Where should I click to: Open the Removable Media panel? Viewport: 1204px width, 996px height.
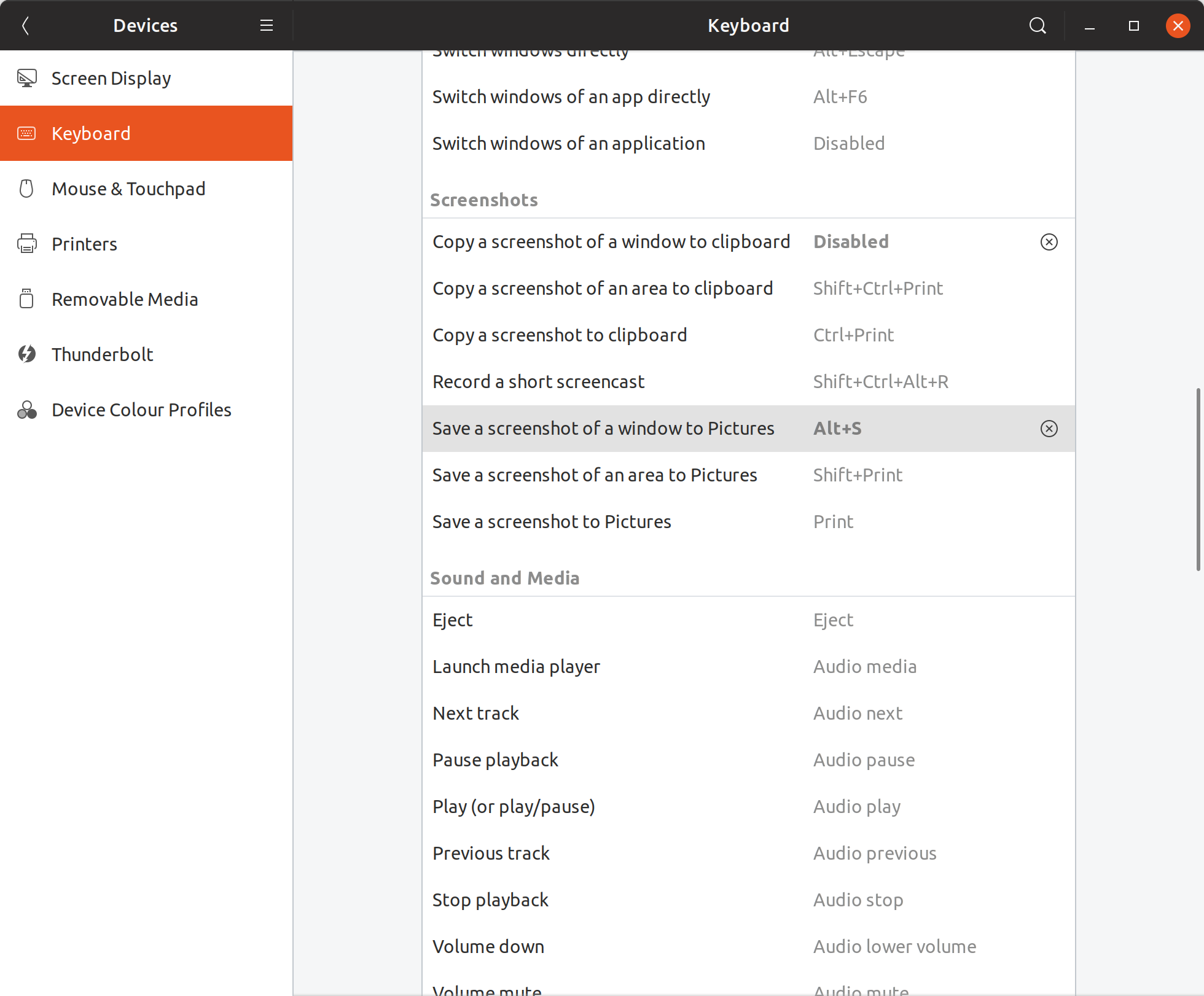click(146, 299)
